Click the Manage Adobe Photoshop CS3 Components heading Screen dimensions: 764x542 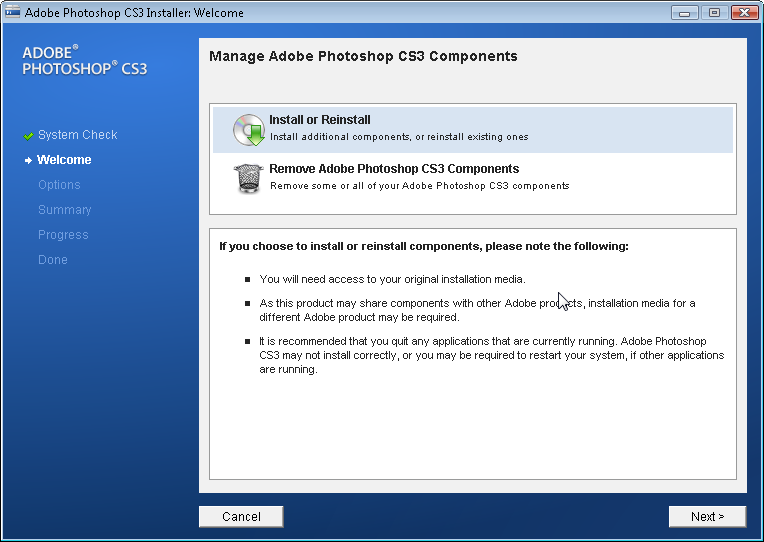pos(363,57)
